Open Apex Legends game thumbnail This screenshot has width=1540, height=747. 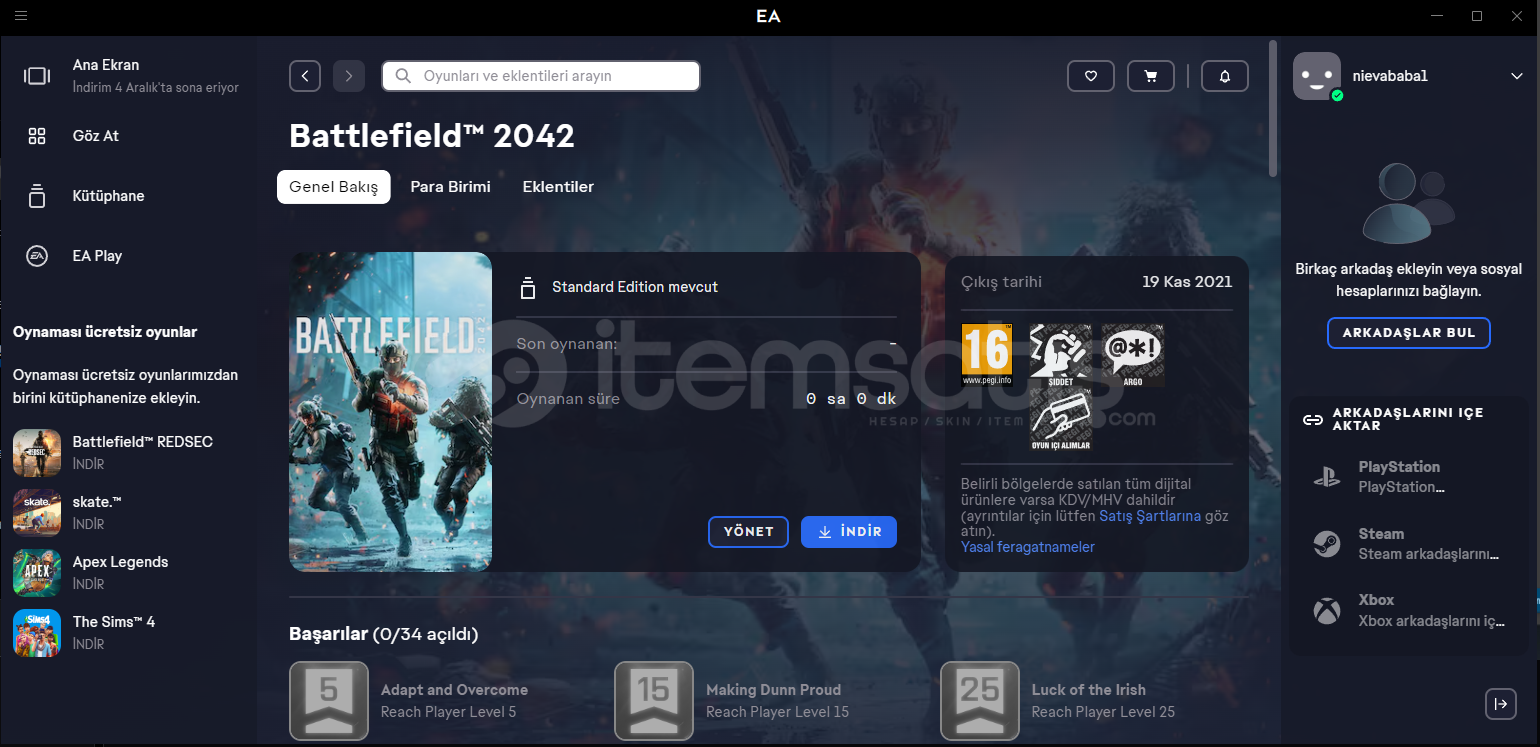click(x=37, y=573)
